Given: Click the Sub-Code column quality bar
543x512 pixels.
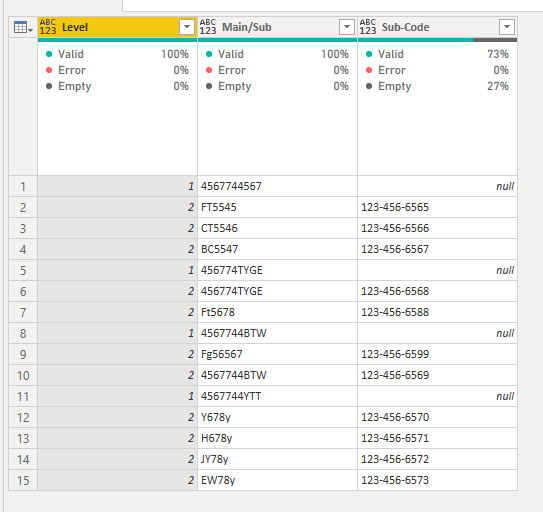Looking at the screenshot, I should point(437,40).
